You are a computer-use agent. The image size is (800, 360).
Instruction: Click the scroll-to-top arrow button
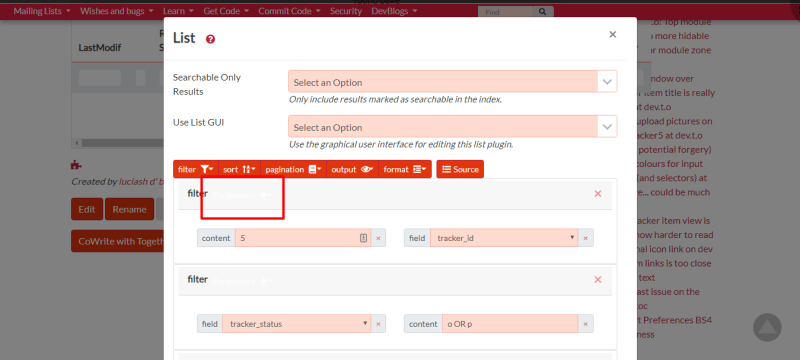(x=767, y=327)
